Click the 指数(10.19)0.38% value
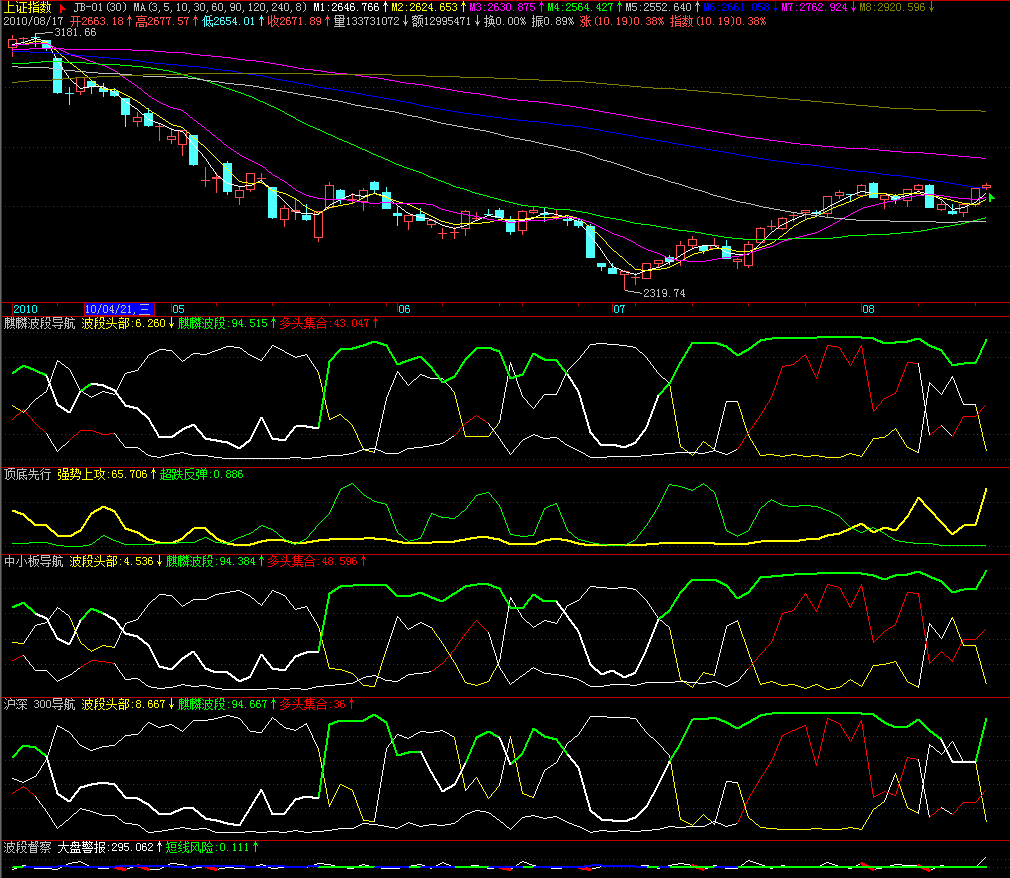The height and width of the screenshot is (878, 1010). pos(718,21)
